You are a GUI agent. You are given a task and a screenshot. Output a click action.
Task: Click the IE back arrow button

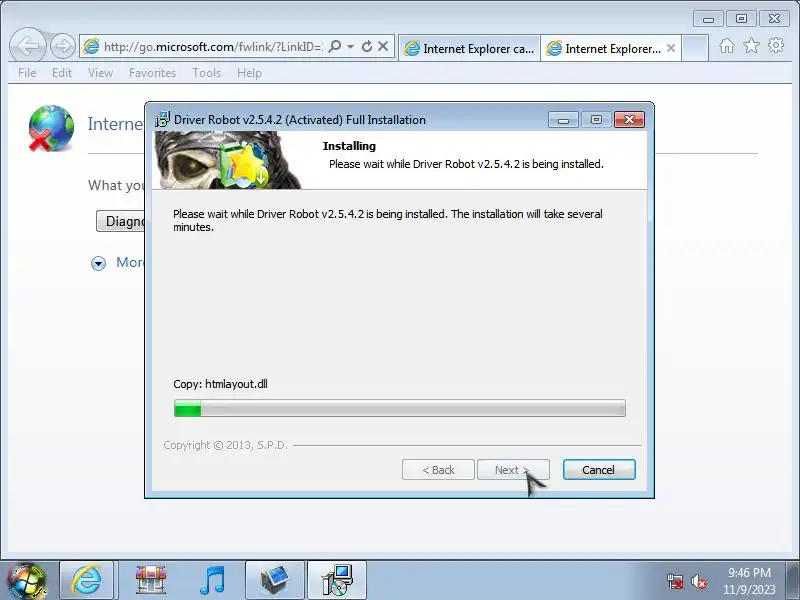[28, 46]
